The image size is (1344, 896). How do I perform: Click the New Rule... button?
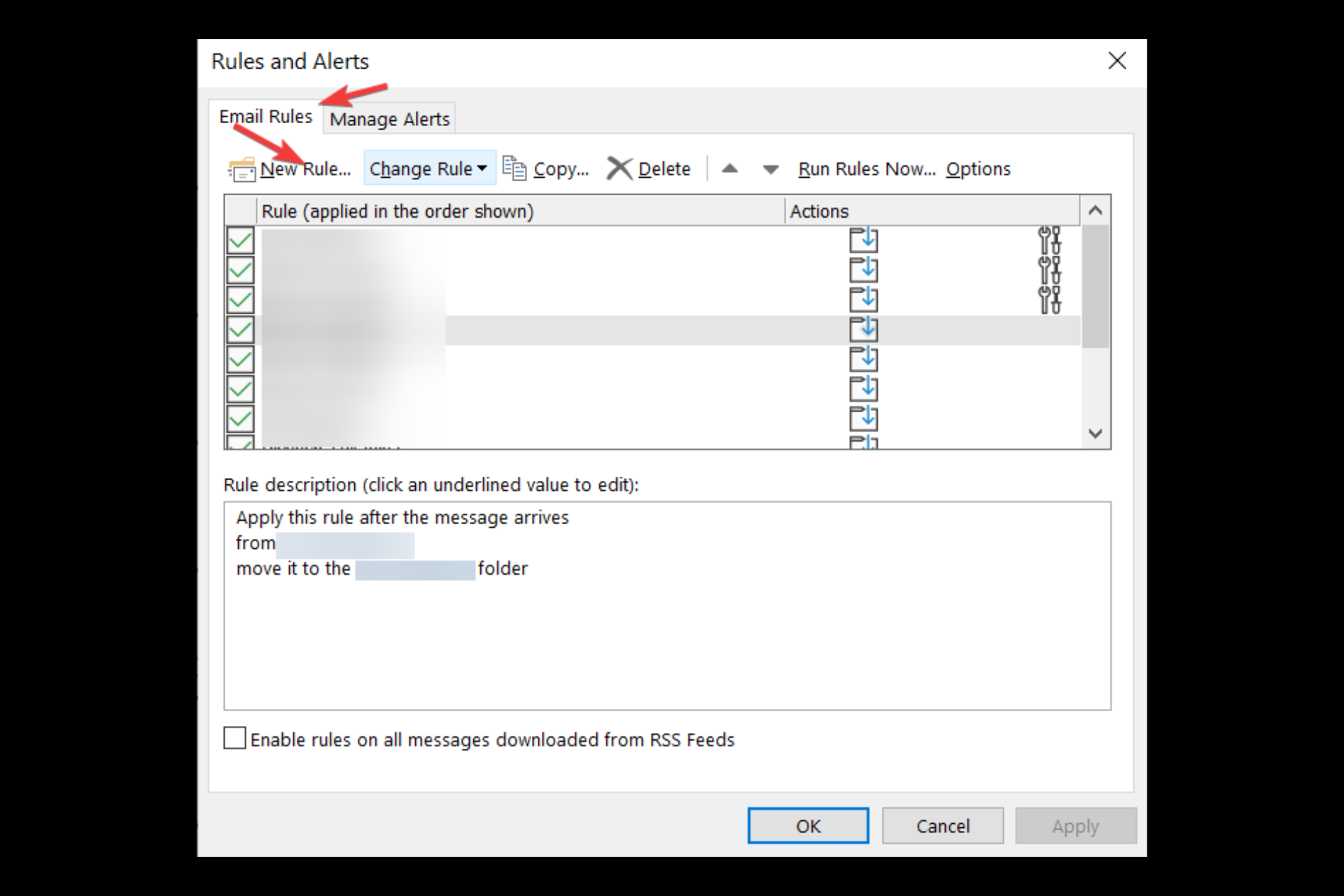coord(290,169)
